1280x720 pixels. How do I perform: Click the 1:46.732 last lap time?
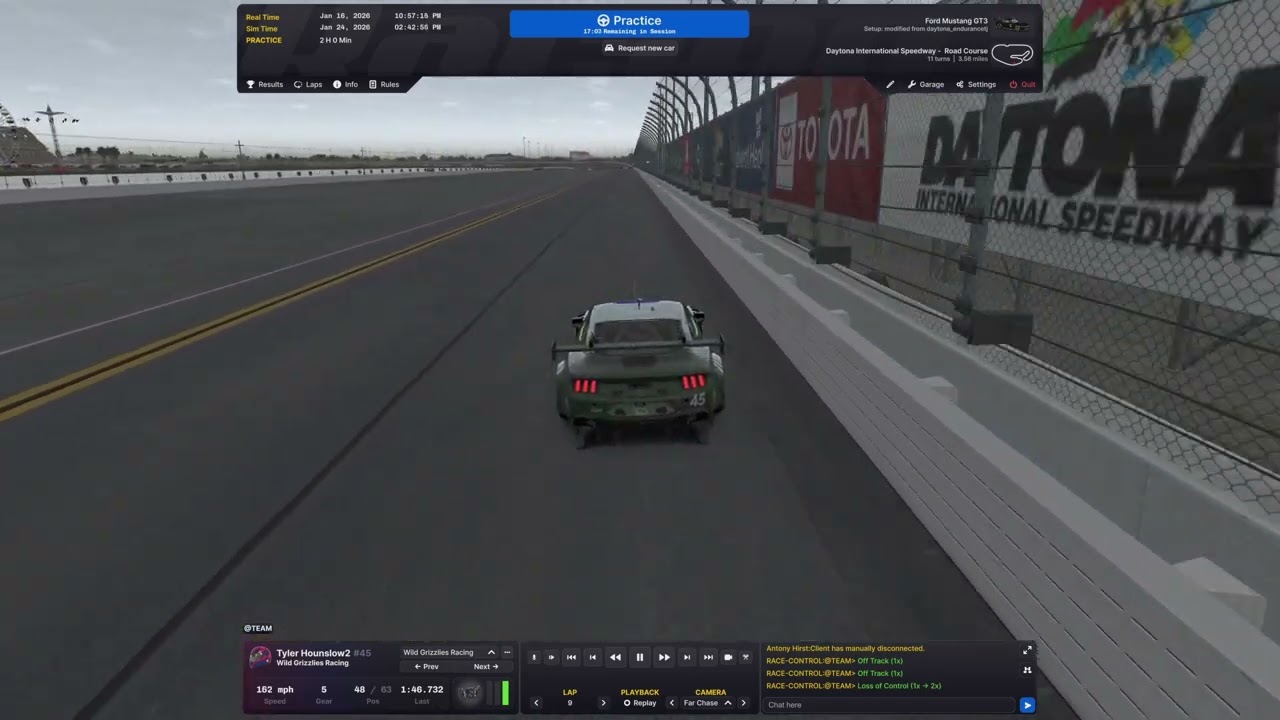click(x=422, y=689)
